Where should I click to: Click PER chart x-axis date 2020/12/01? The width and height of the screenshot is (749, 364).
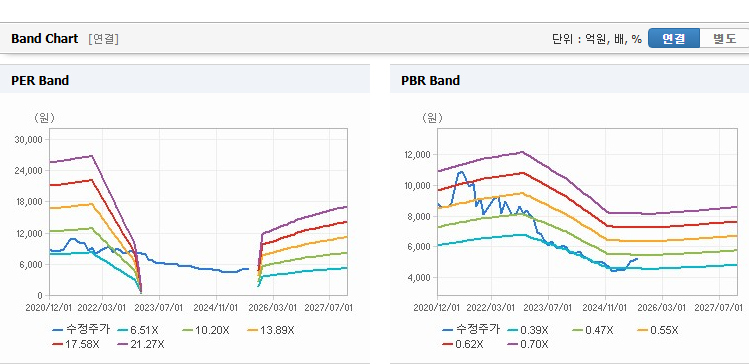point(49,307)
